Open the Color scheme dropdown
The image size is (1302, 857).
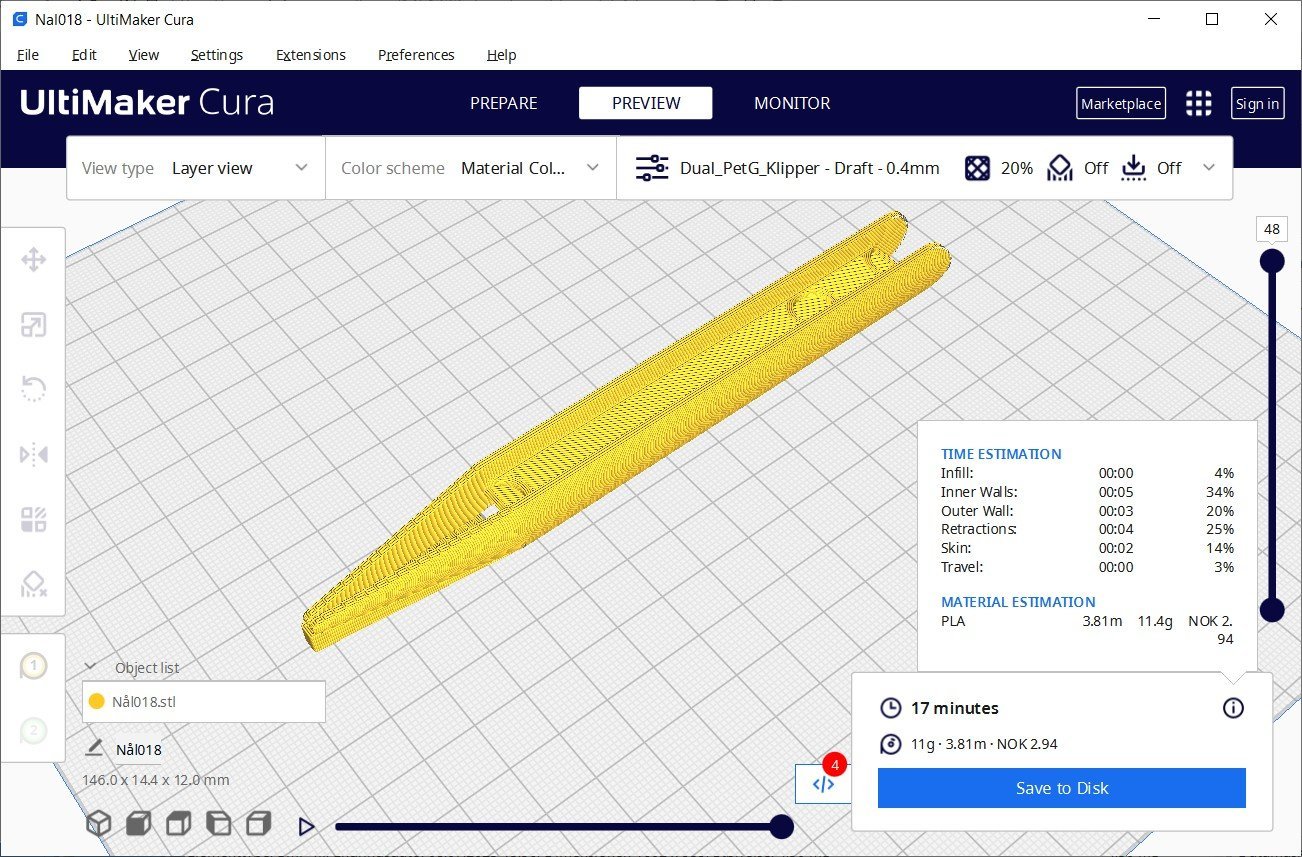(x=471, y=168)
